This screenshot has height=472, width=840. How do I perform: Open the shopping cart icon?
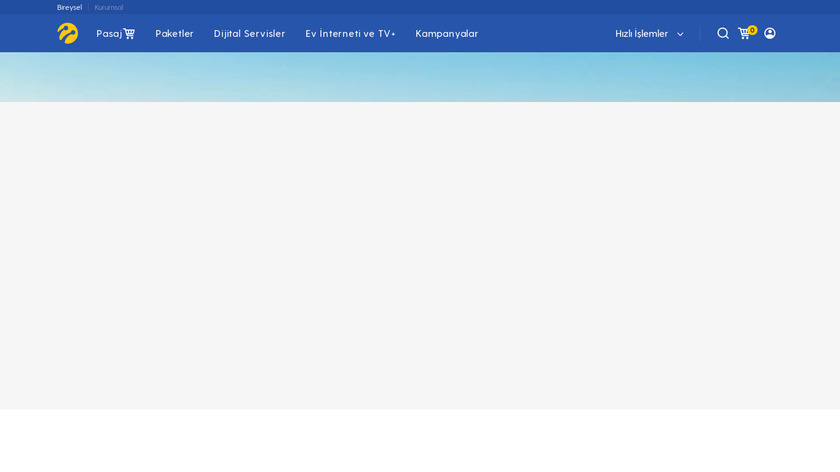pyautogui.click(x=746, y=33)
